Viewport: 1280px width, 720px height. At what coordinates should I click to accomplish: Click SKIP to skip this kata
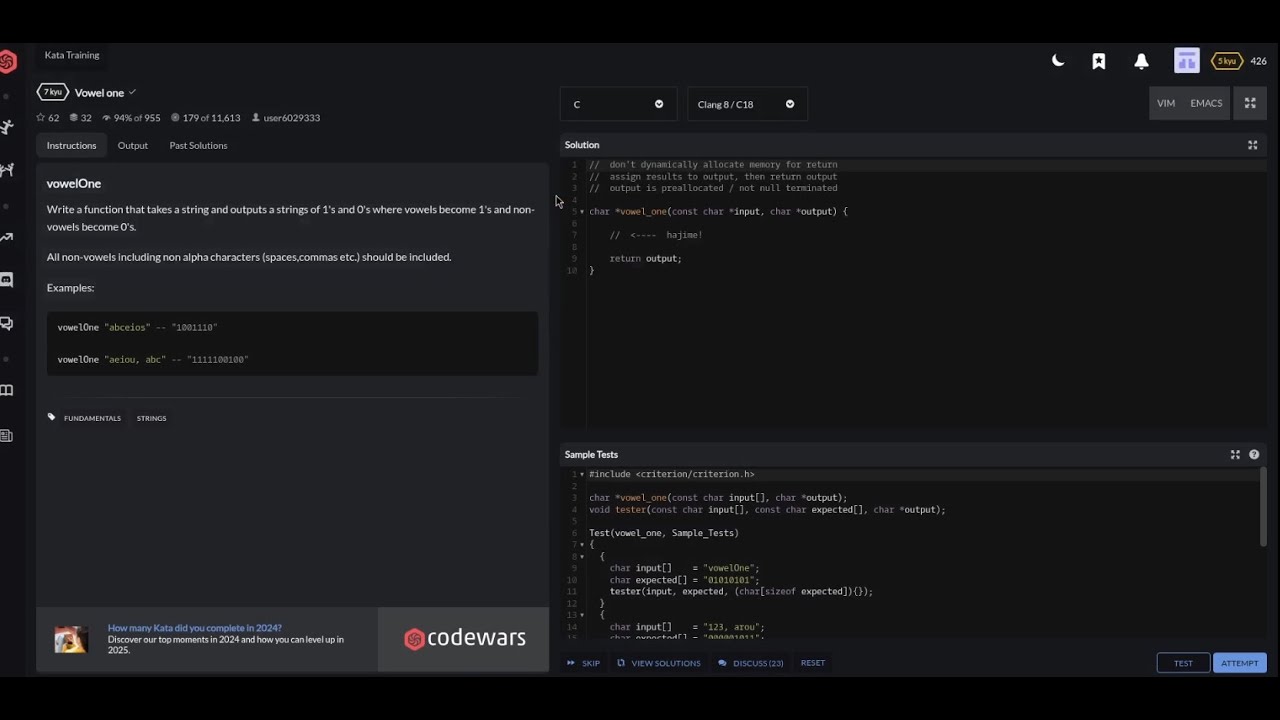click(583, 663)
